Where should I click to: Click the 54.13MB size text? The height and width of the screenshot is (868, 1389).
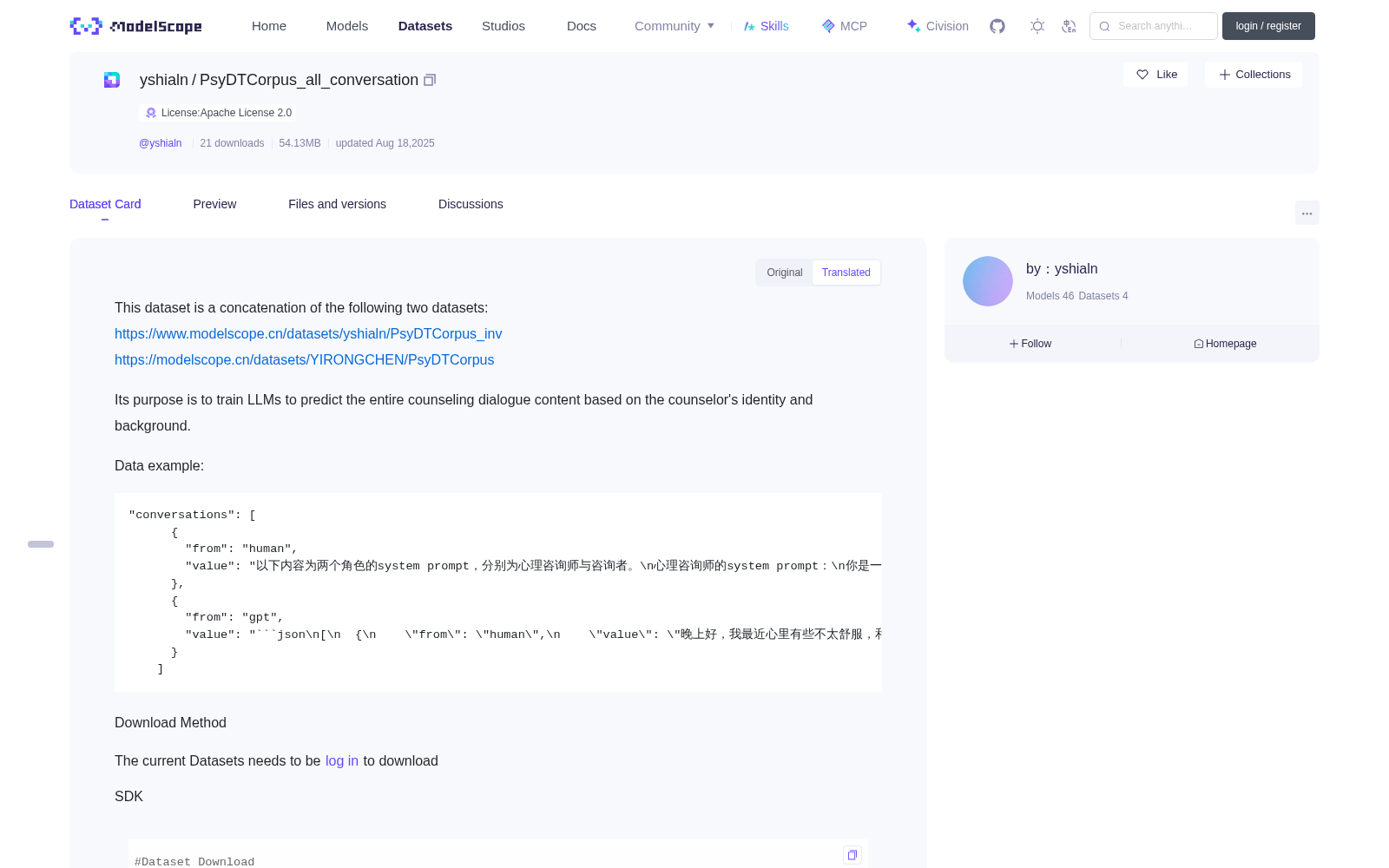click(x=300, y=143)
